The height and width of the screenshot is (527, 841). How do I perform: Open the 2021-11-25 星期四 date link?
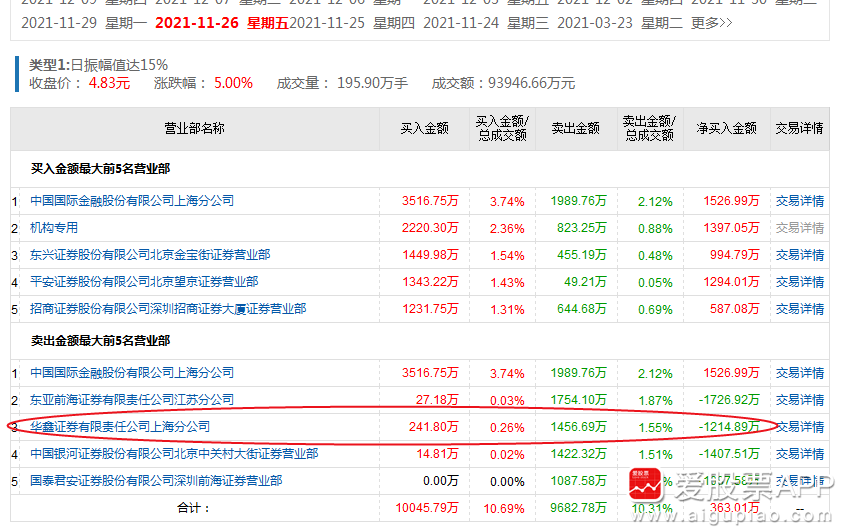point(352,23)
